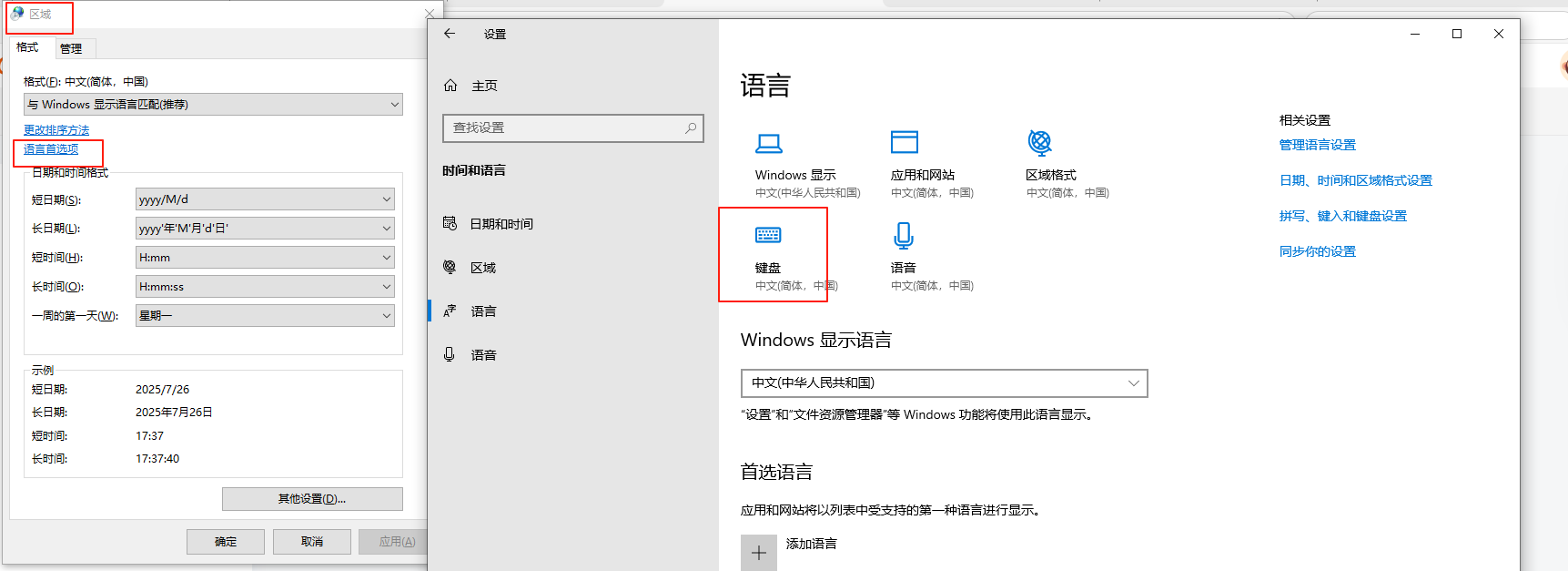Open the 长时间 H:mm:ss dropdown
Screen dimensions: 1568x571
[265, 287]
